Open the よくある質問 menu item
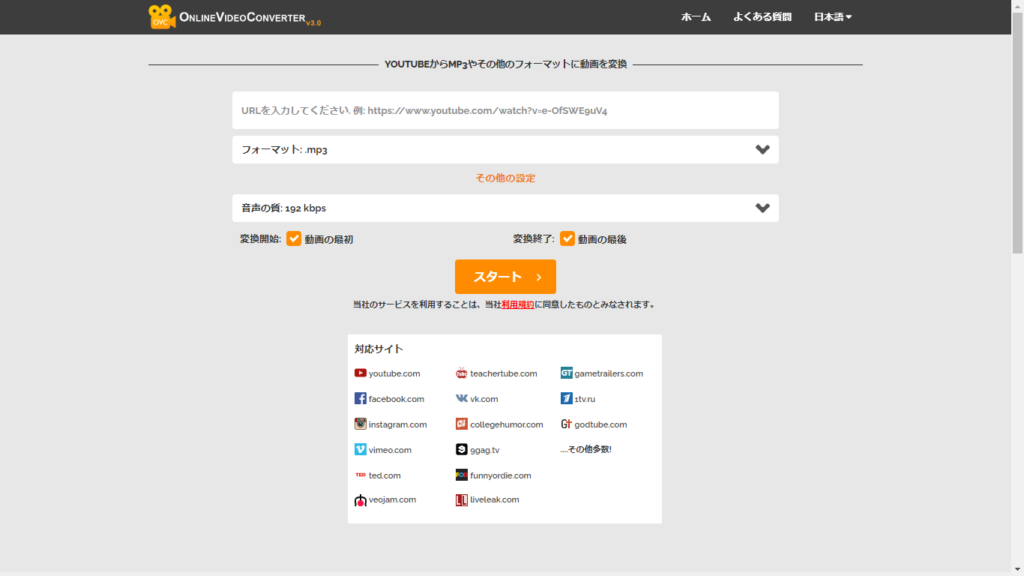Viewport: 1024px width, 576px height. tap(762, 17)
